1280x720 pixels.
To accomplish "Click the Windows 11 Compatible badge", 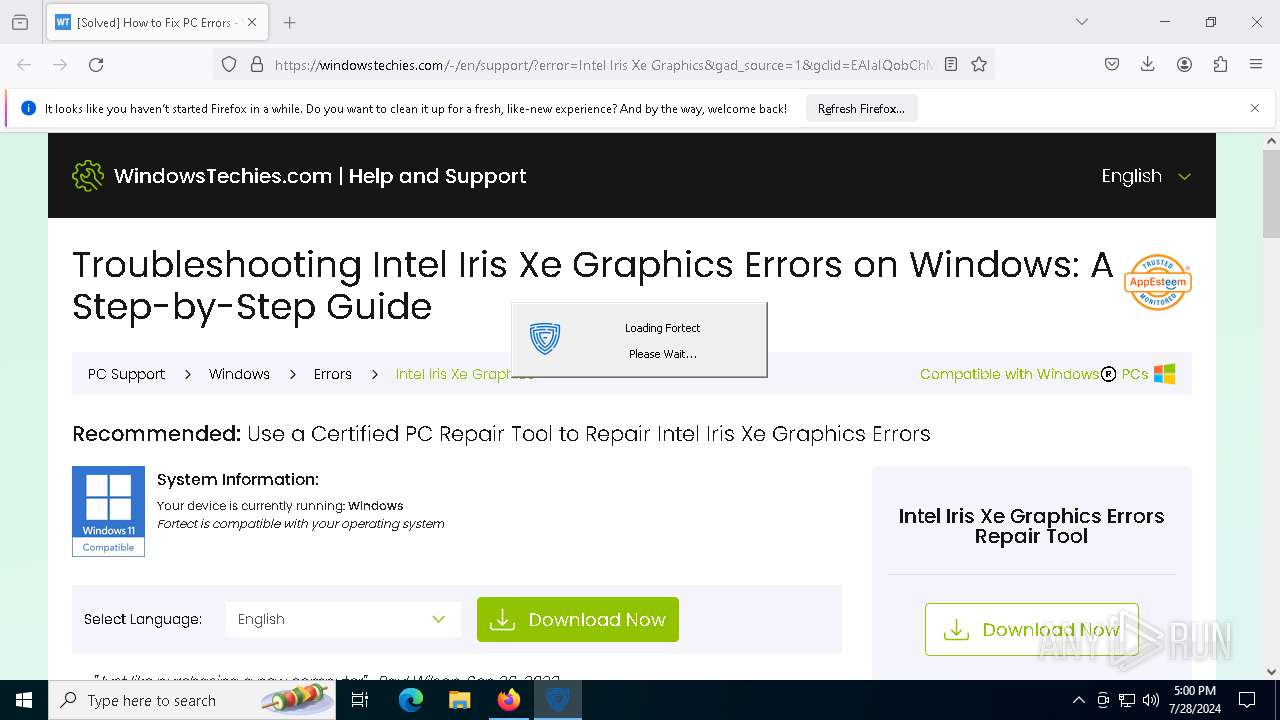I will pyautogui.click(x=108, y=511).
